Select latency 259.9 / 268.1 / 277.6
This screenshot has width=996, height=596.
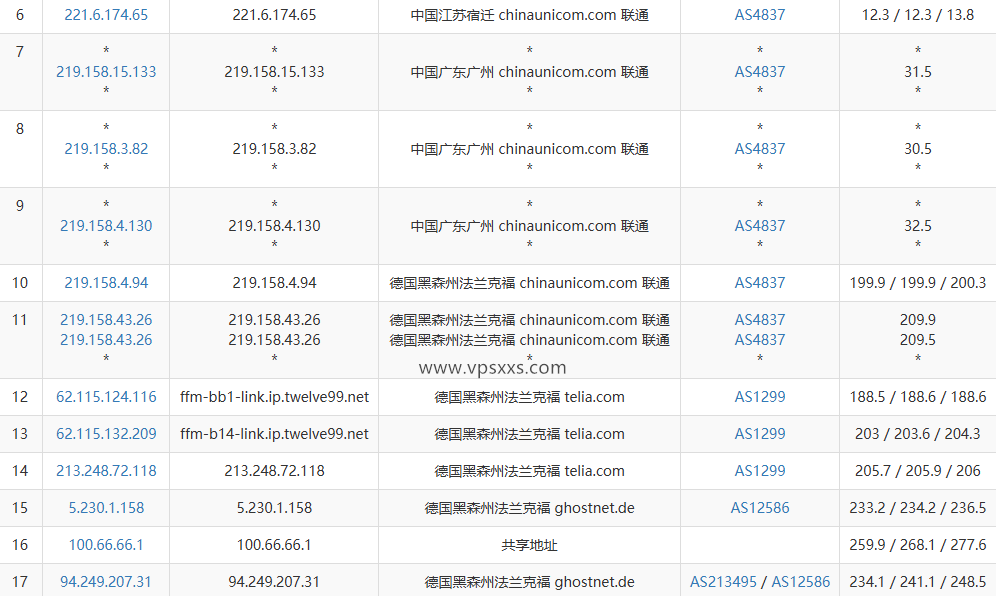(x=918, y=545)
